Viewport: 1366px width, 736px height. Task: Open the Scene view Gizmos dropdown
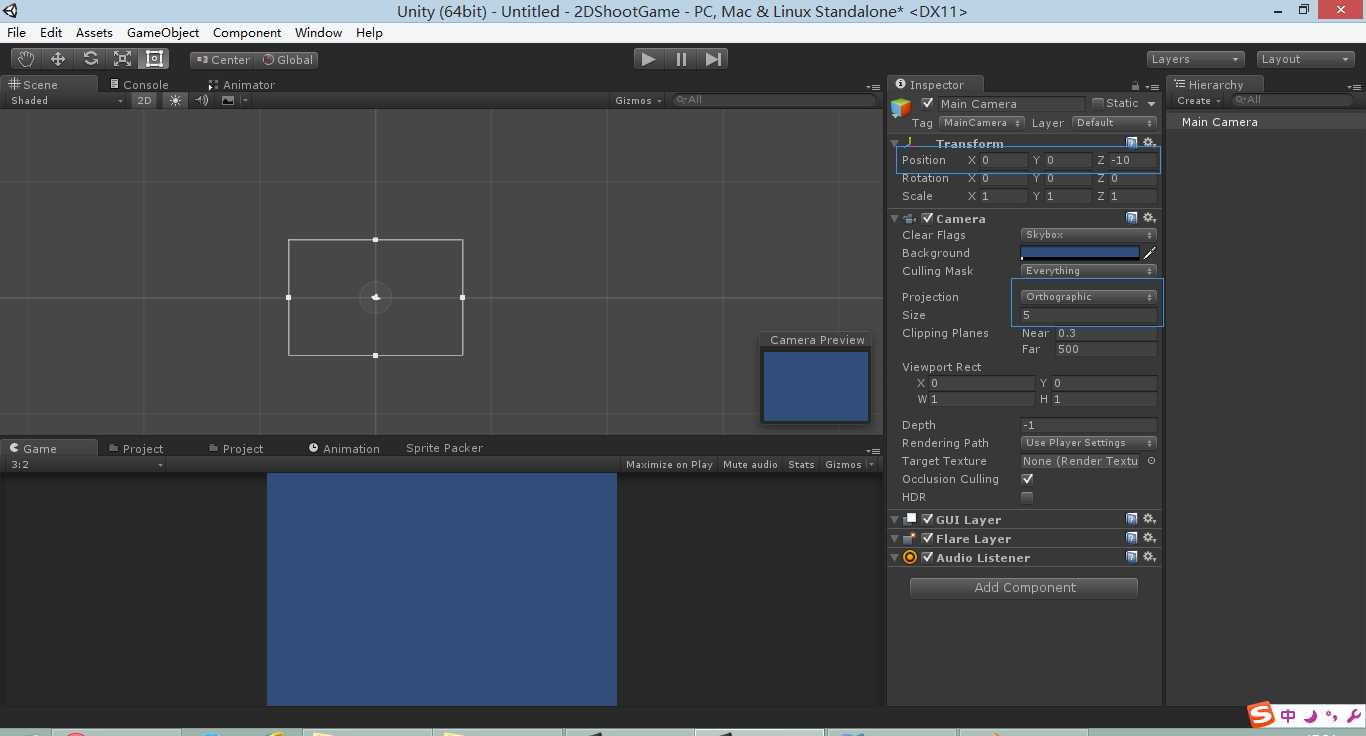pyautogui.click(x=638, y=100)
